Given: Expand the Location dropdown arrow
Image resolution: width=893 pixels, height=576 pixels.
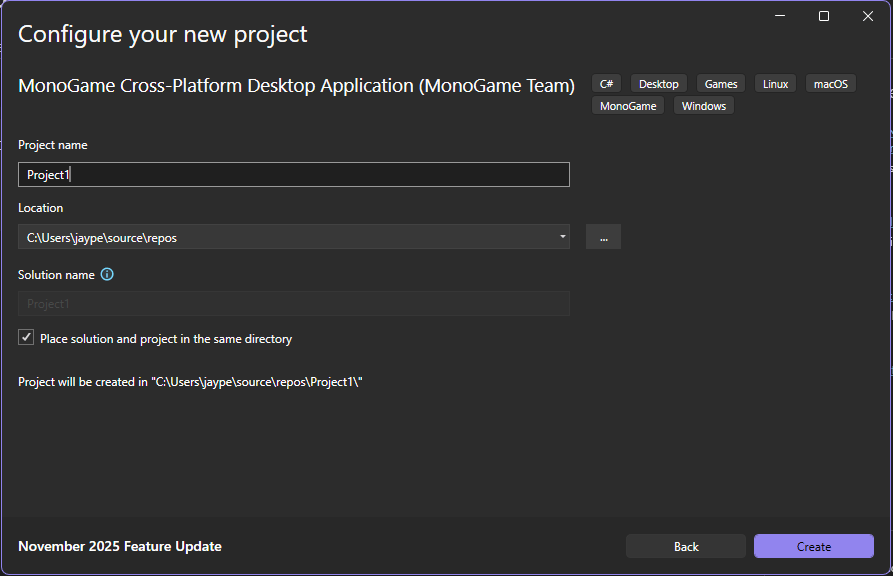Looking at the screenshot, I should tap(563, 237).
